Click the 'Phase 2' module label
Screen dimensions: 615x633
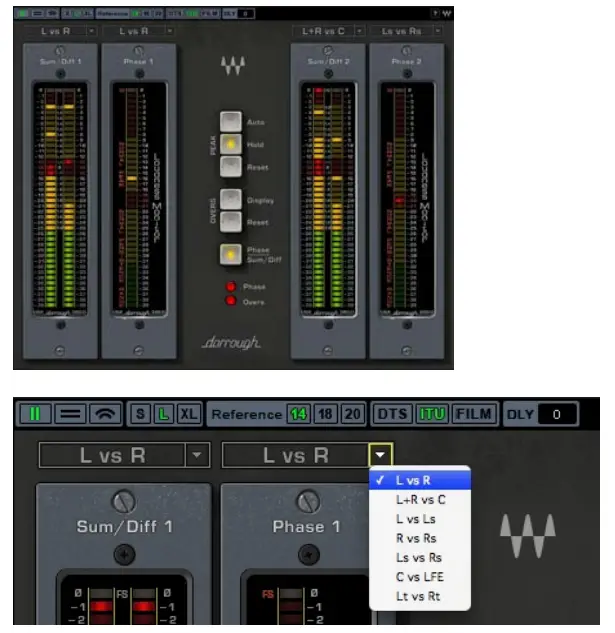406,61
